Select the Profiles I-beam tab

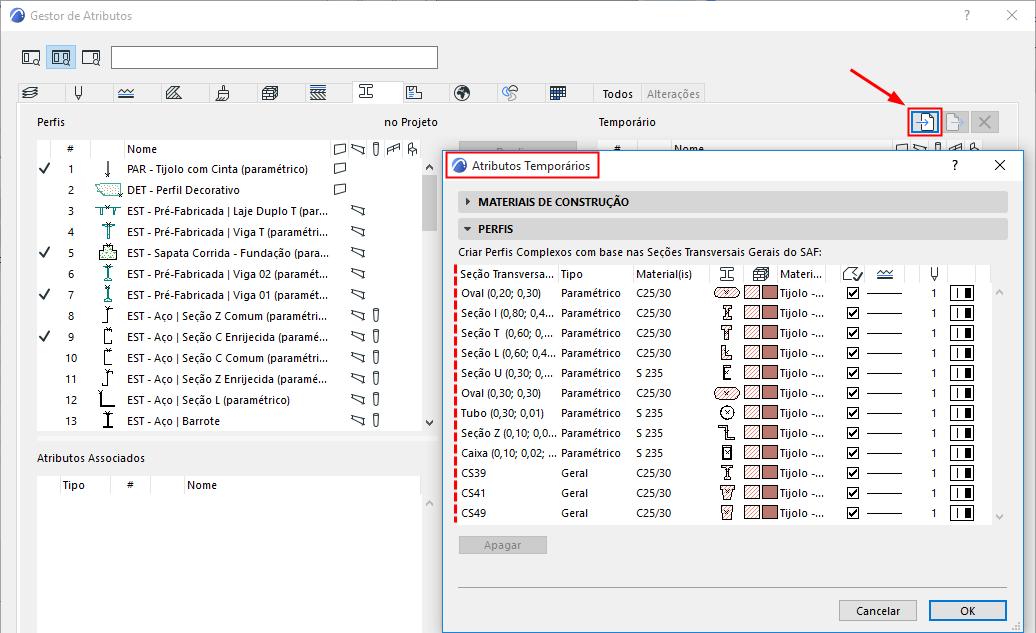tap(366, 92)
